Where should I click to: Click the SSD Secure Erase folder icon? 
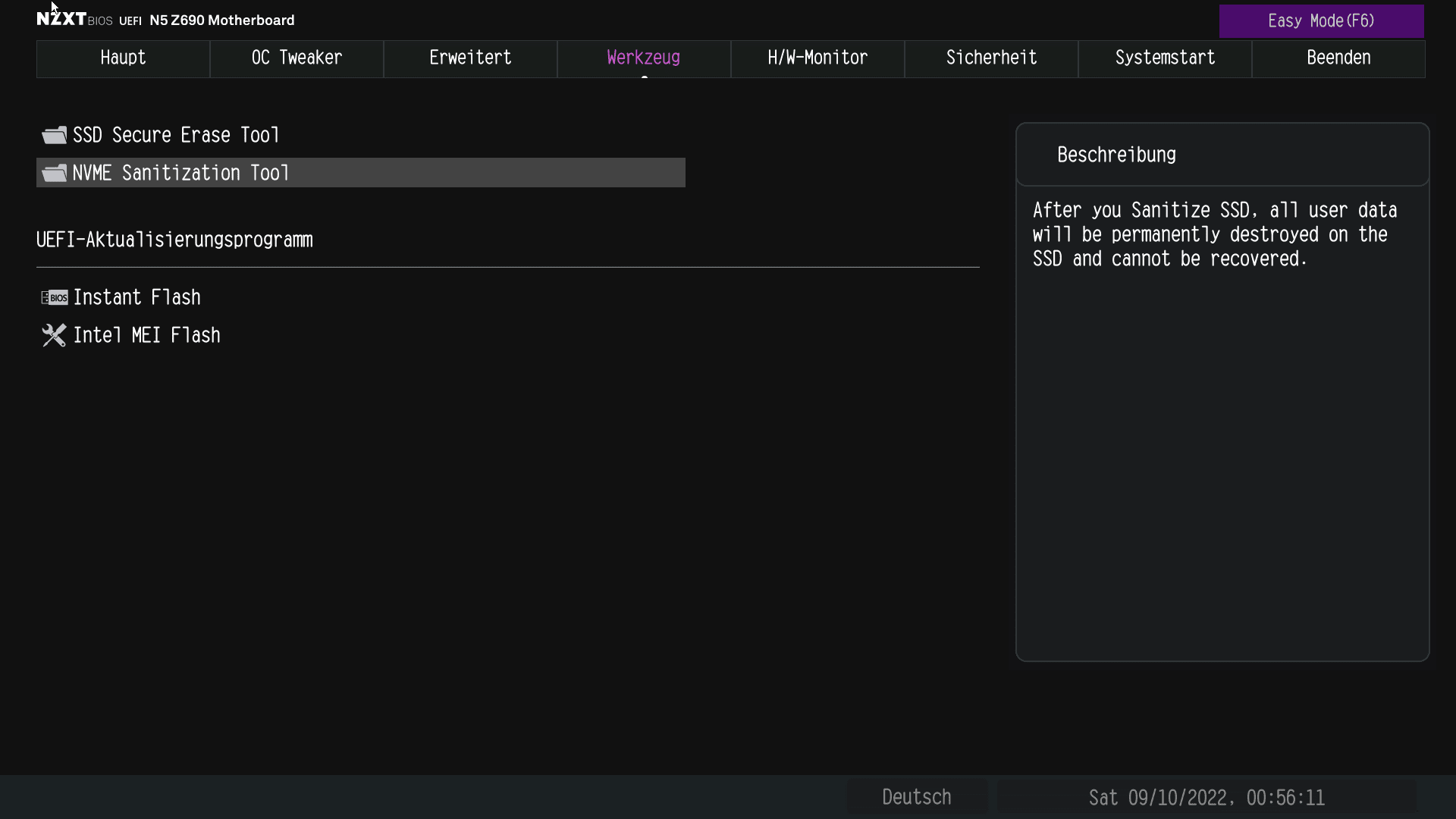[x=54, y=136]
